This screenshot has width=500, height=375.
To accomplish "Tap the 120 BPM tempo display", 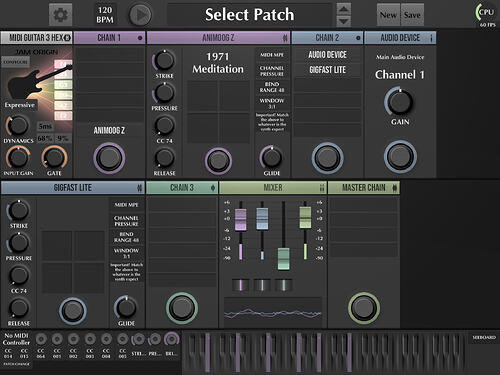I will tap(105, 15).
